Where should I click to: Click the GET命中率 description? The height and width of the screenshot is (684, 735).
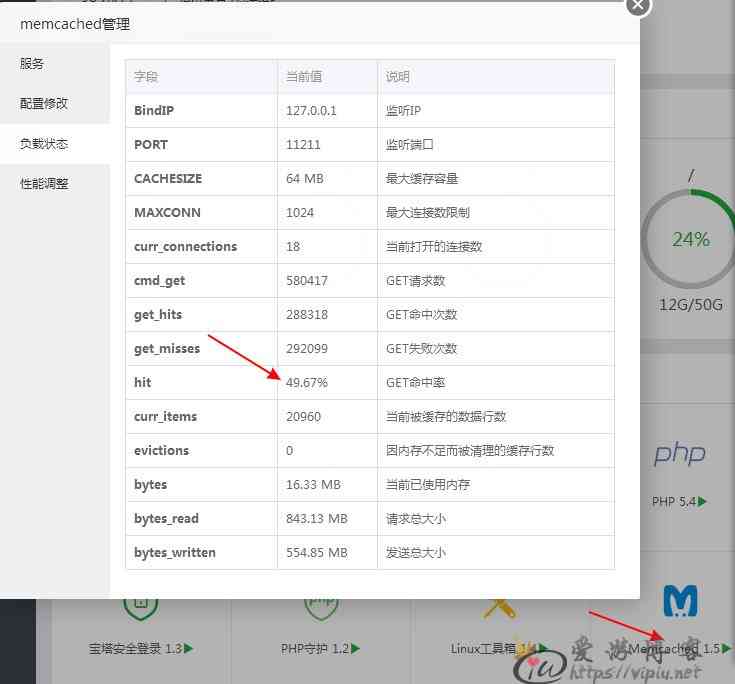coord(416,383)
